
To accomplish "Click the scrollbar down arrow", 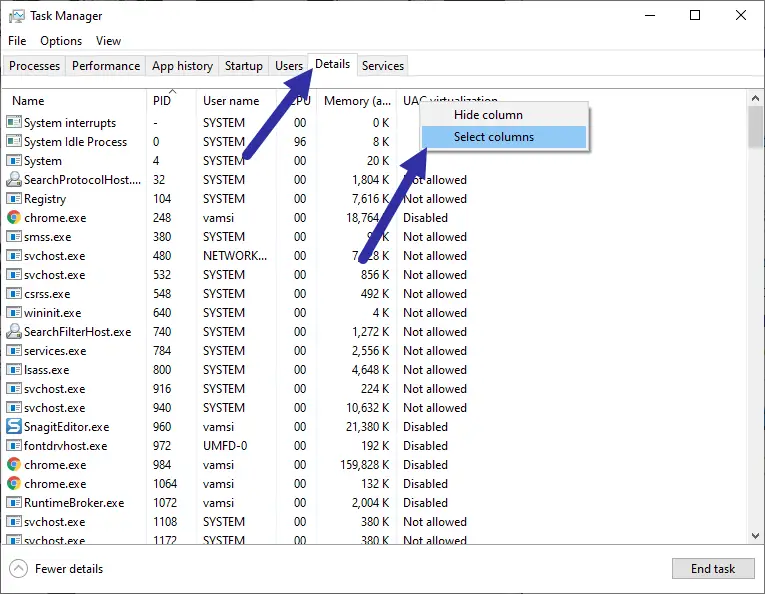I will (755, 535).
